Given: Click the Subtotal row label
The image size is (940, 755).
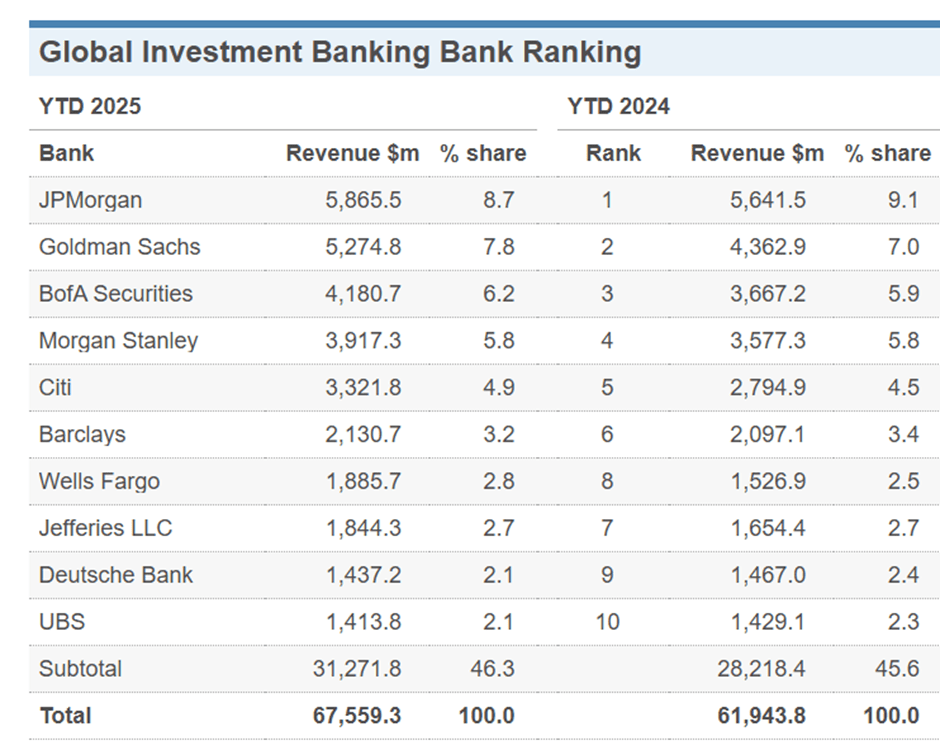Looking at the screenshot, I should (x=80, y=668).
